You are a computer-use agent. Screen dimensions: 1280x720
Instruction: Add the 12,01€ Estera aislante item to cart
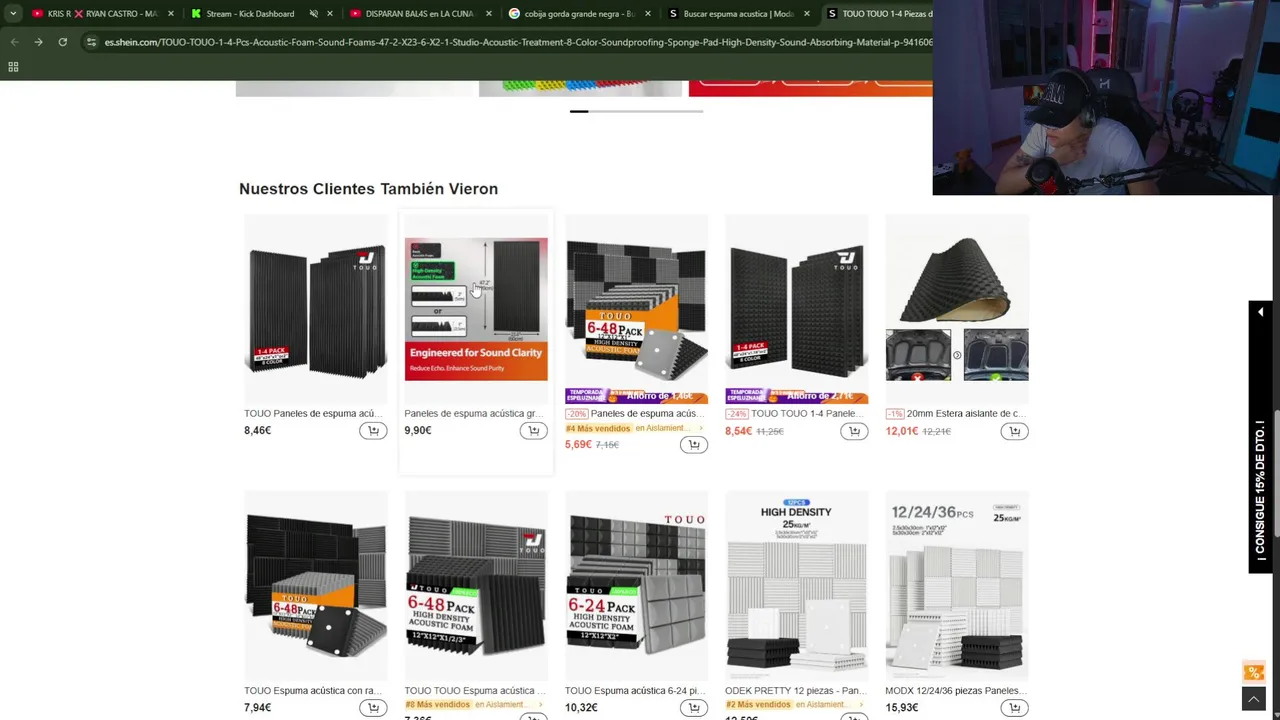coord(1014,431)
